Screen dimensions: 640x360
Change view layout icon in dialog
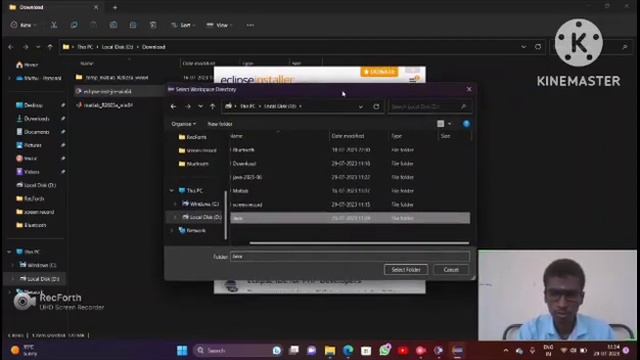(440, 124)
